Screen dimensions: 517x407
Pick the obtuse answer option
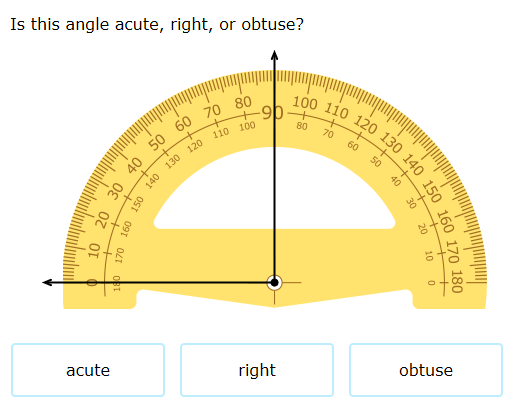pyautogui.click(x=426, y=370)
